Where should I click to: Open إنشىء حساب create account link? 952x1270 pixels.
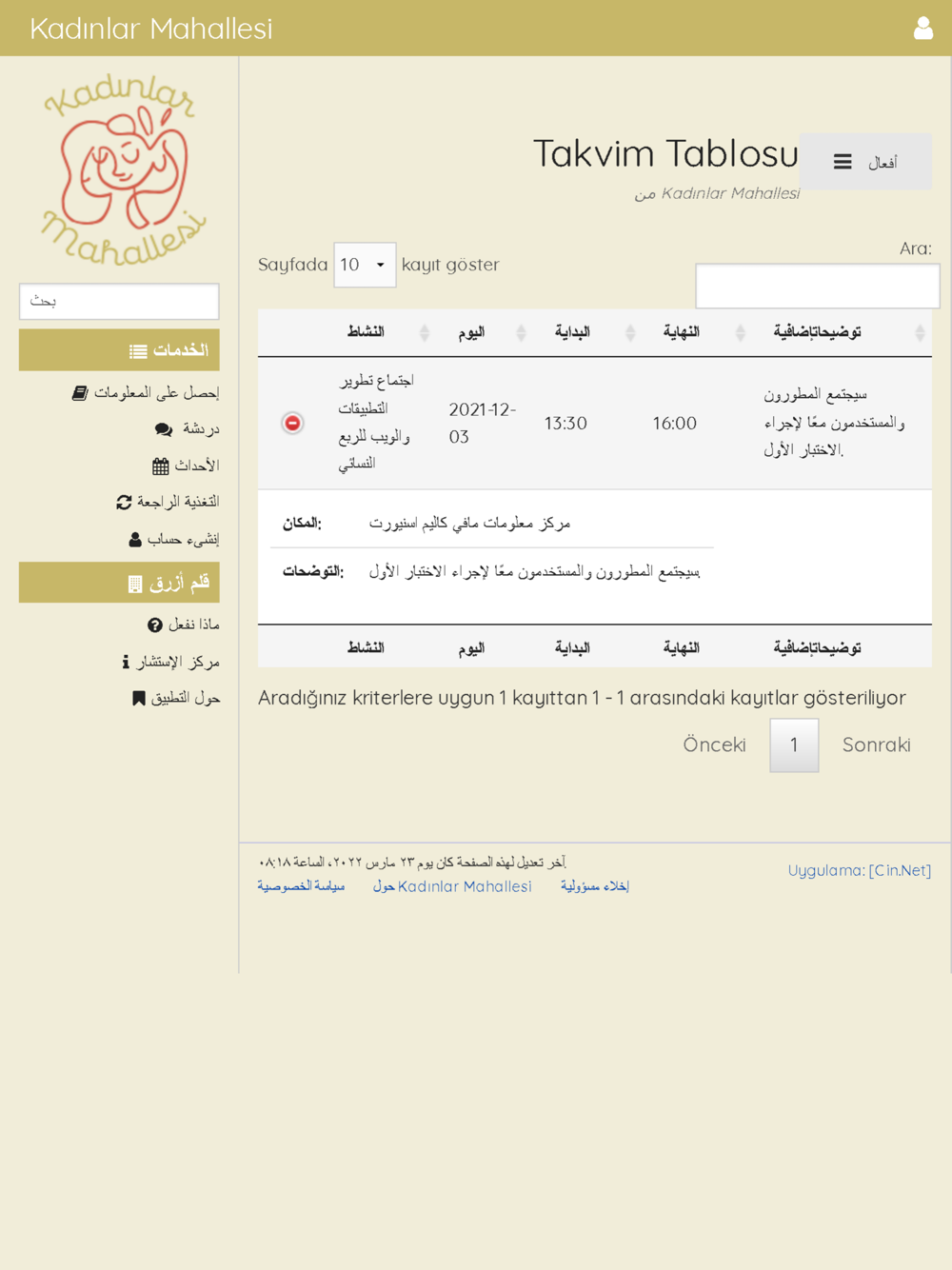[x=174, y=539]
